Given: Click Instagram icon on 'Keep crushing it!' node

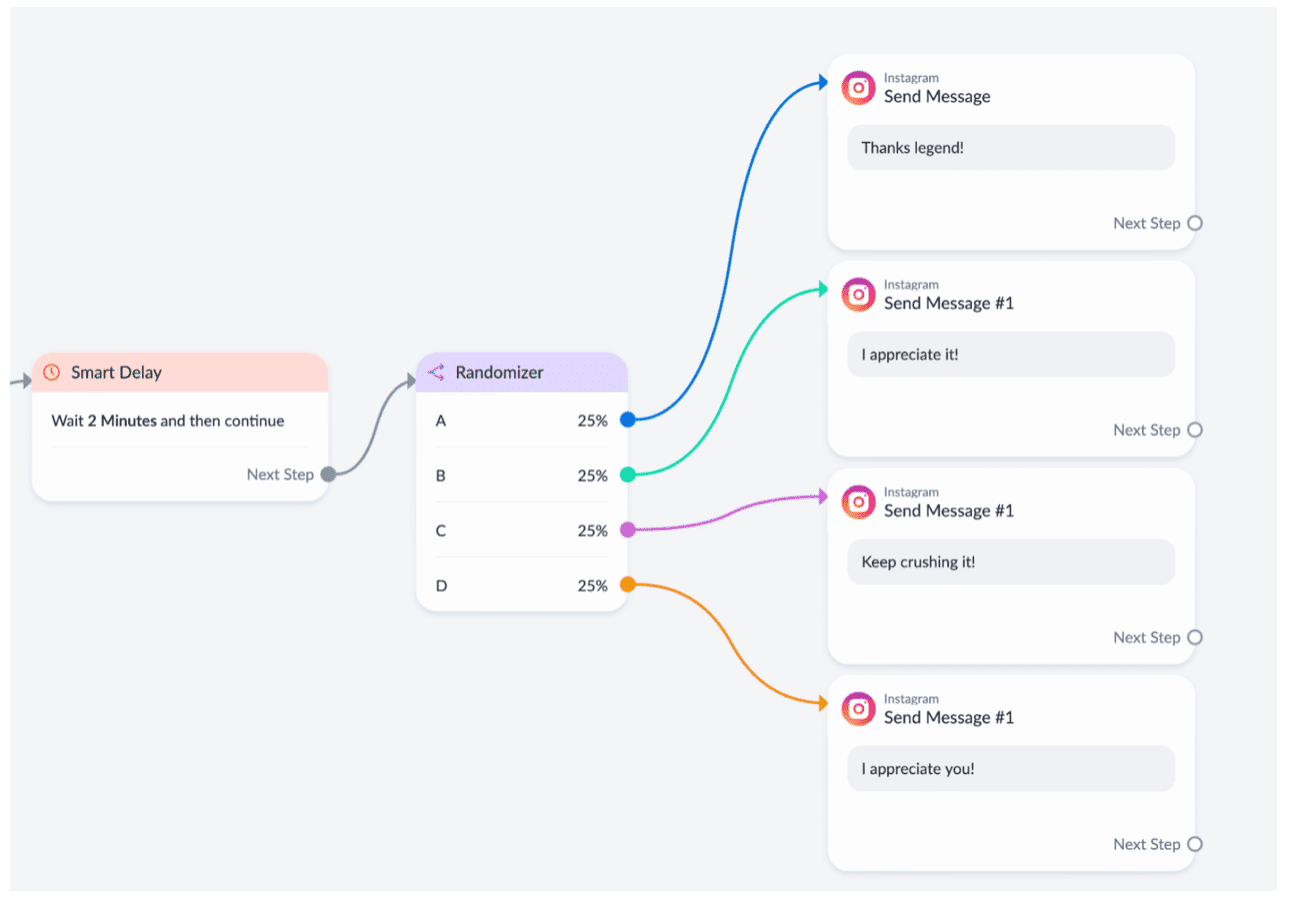Looking at the screenshot, I should tap(858, 502).
